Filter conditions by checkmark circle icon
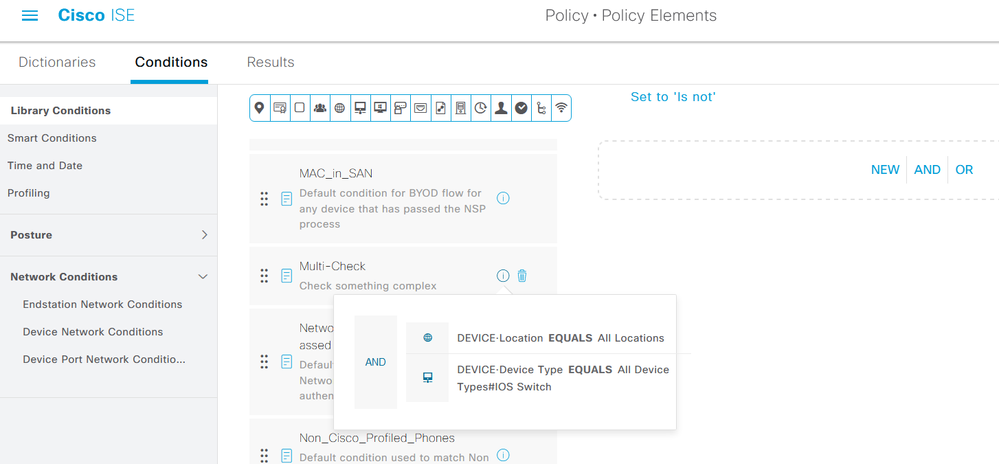This screenshot has width=999, height=464. click(x=521, y=108)
